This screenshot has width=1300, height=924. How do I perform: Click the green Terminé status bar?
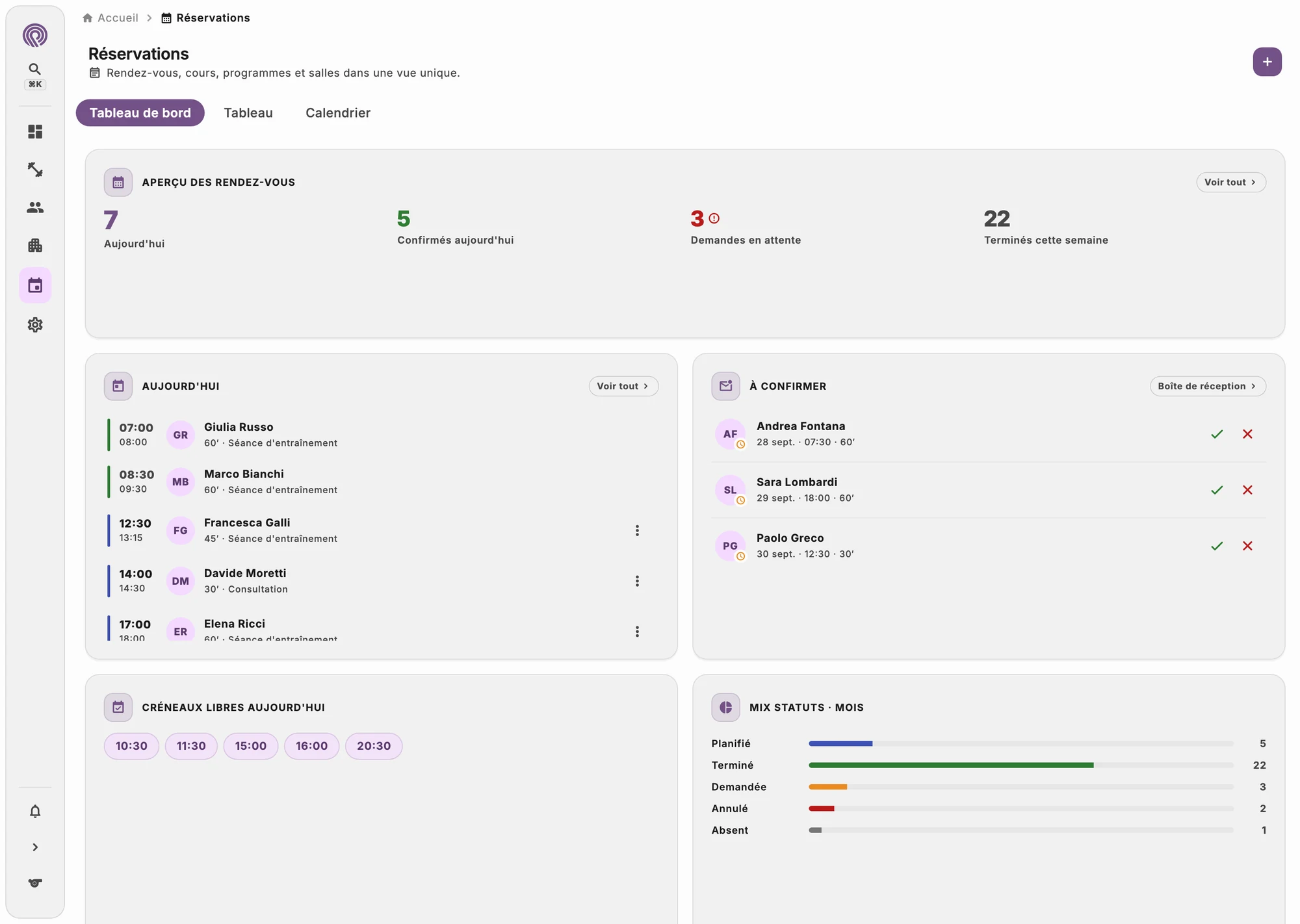tap(951, 765)
